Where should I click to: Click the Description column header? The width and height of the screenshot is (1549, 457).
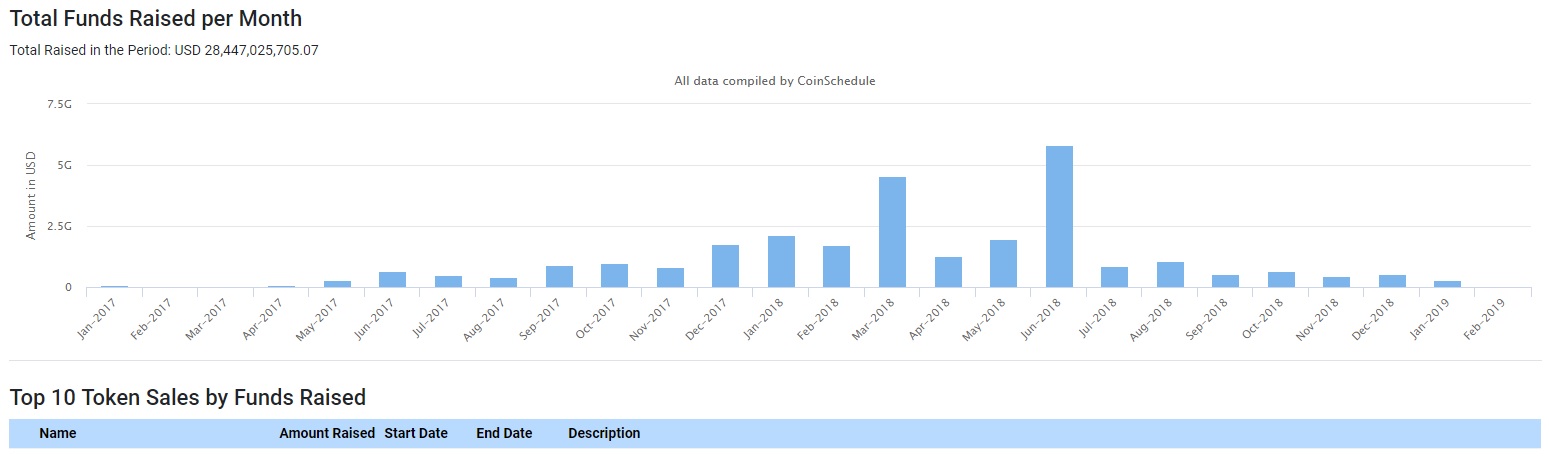604,433
